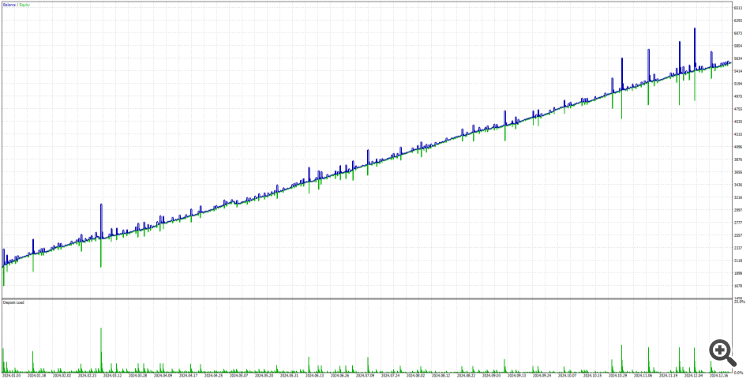750x379 pixels.
Task: Click the rightmost end of the balance line
Action: point(730,62)
